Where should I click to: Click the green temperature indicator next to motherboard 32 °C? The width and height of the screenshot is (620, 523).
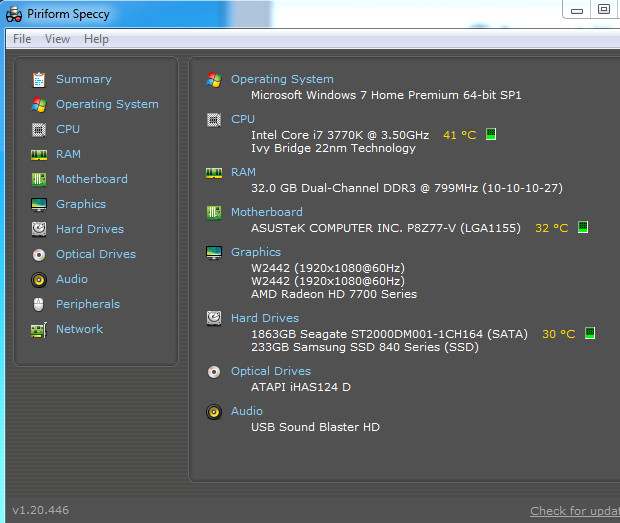[x=583, y=227]
